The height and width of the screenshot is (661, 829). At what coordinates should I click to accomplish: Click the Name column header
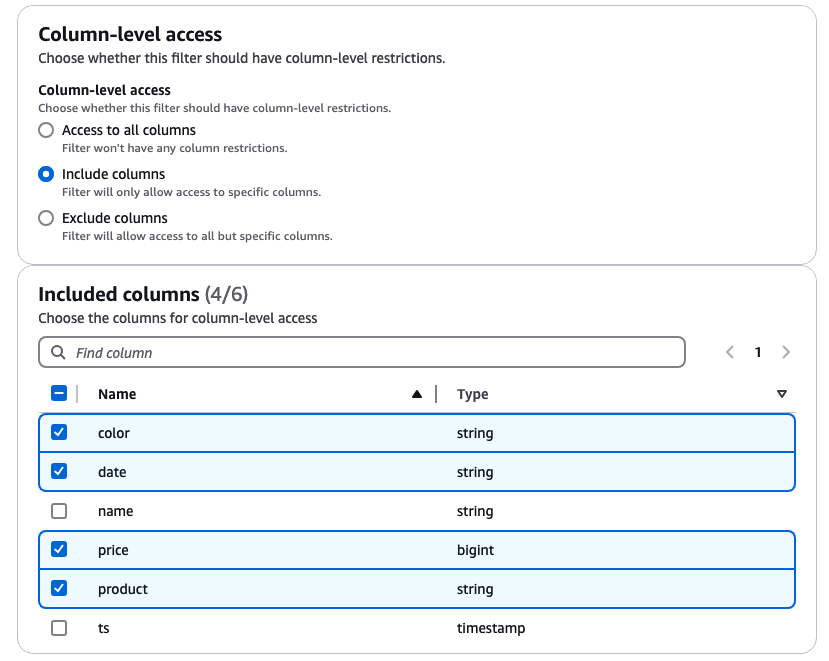(x=117, y=394)
